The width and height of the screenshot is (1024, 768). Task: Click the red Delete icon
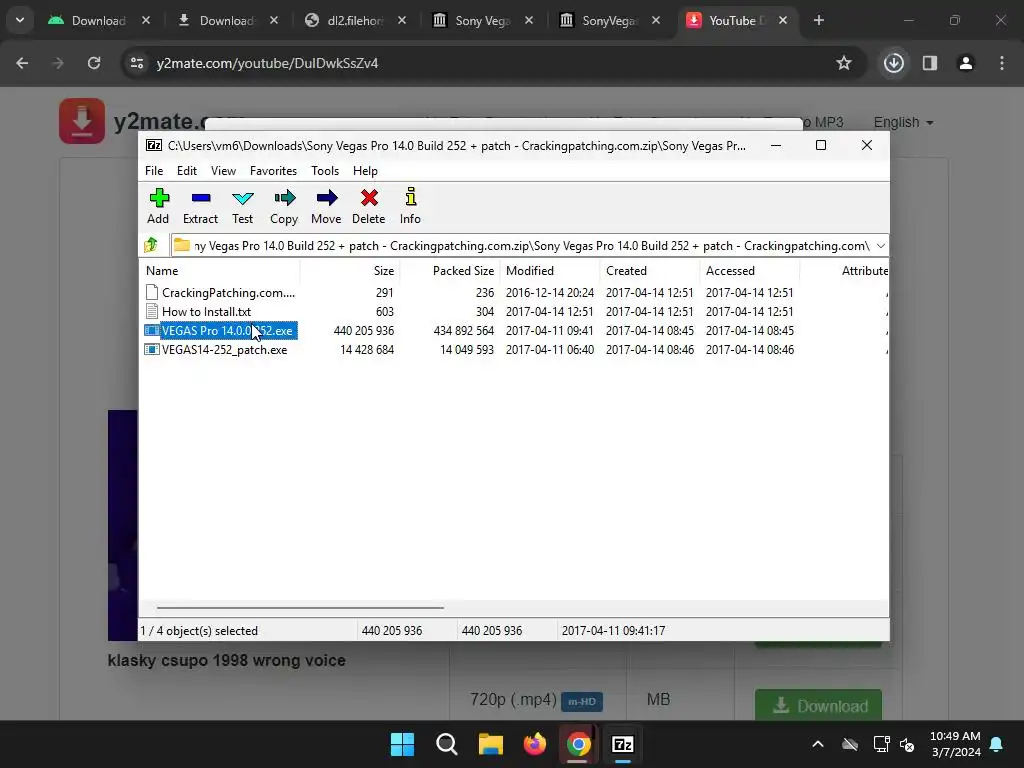[x=369, y=206]
